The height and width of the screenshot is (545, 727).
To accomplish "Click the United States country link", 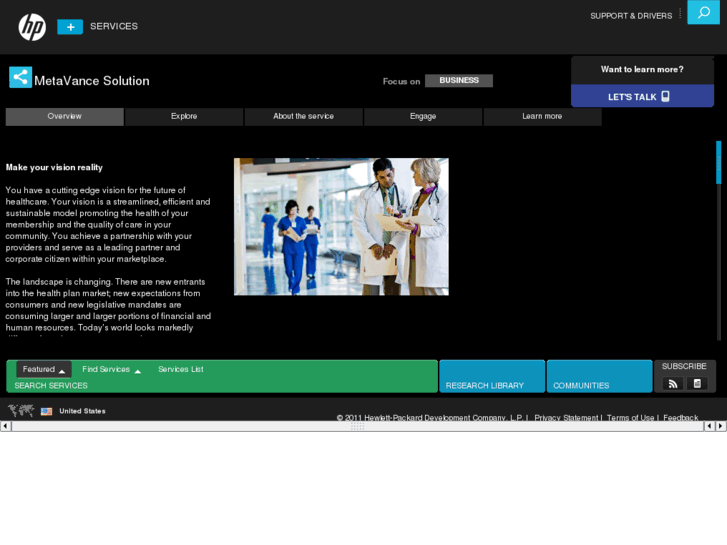I will (x=83, y=411).
